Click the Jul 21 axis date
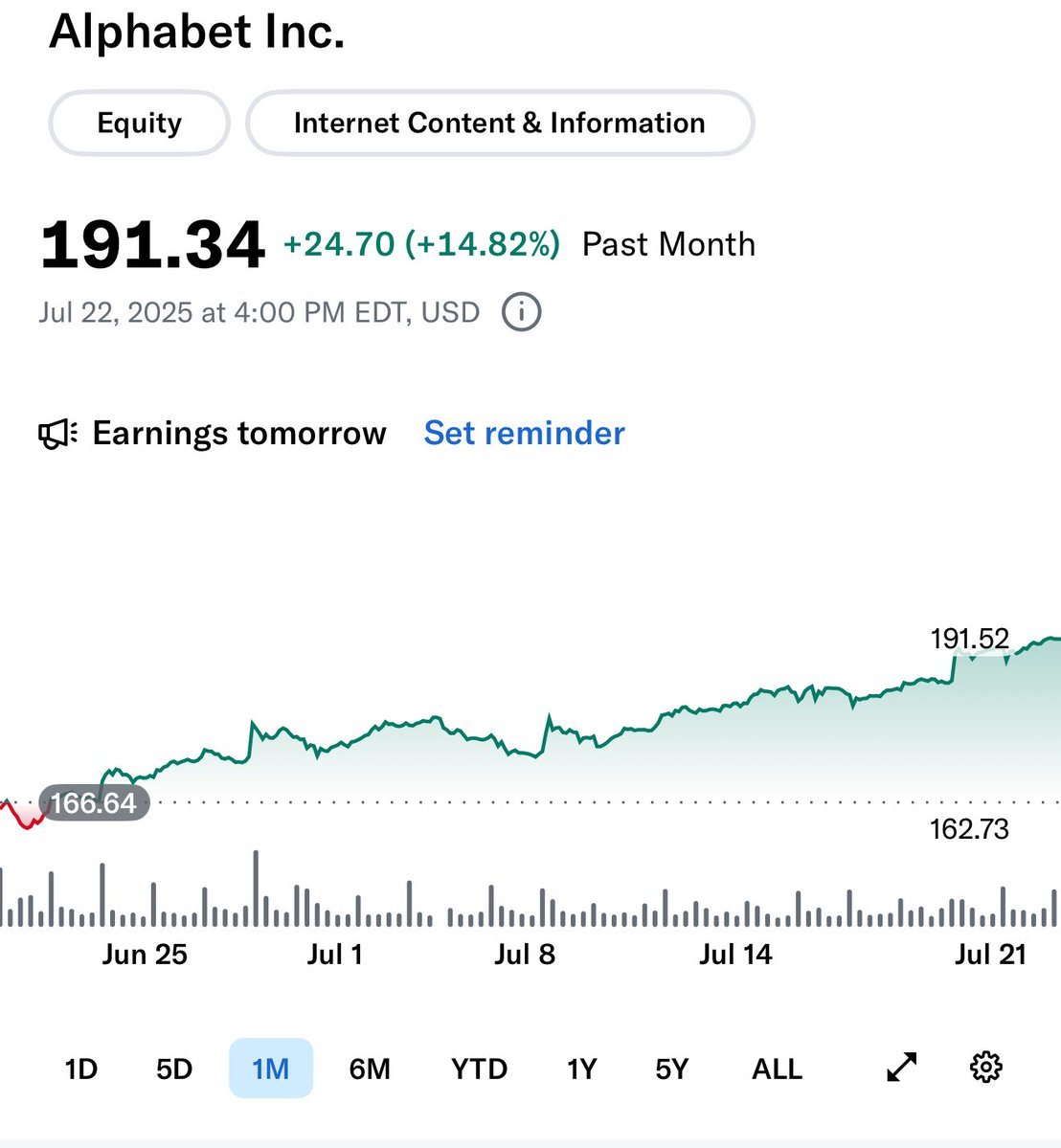 [x=991, y=955]
